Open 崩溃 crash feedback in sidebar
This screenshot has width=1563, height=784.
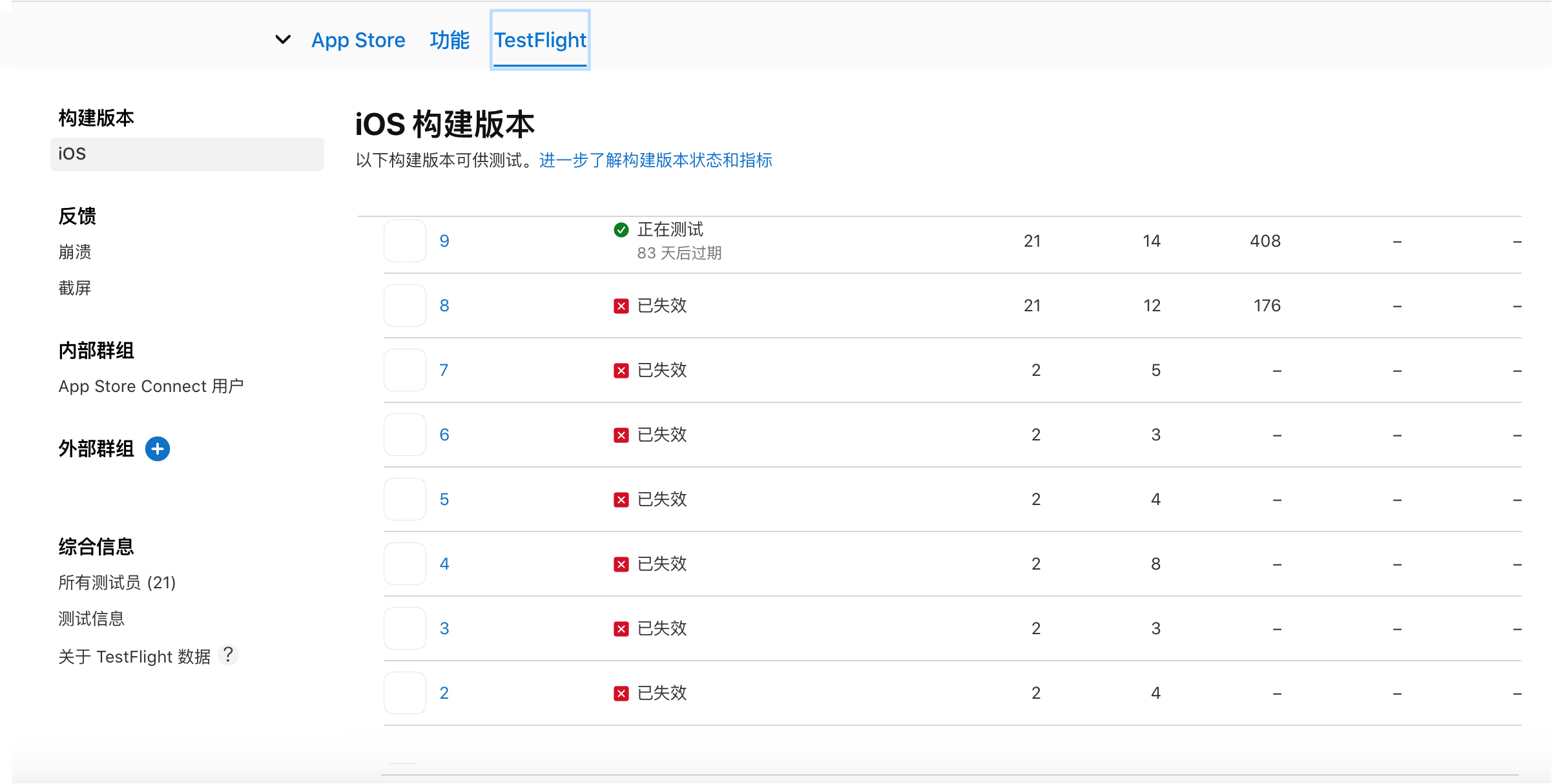click(x=75, y=252)
